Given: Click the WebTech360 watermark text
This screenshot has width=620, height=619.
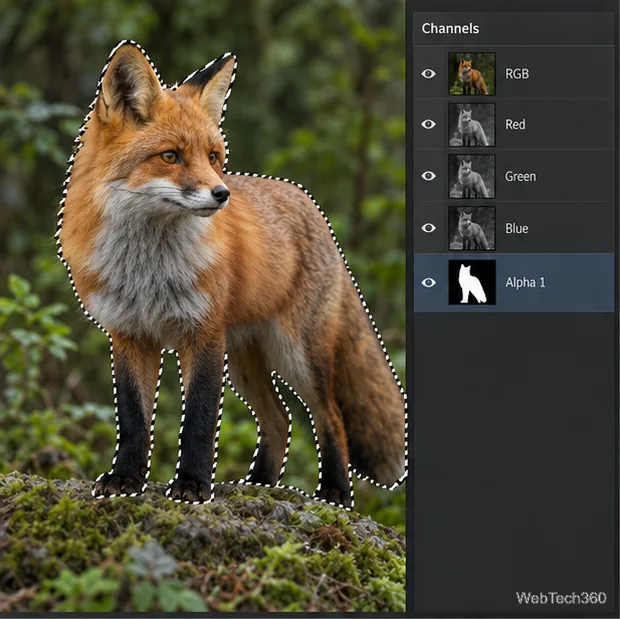Looking at the screenshot, I should pyautogui.click(x=561, y=598).
